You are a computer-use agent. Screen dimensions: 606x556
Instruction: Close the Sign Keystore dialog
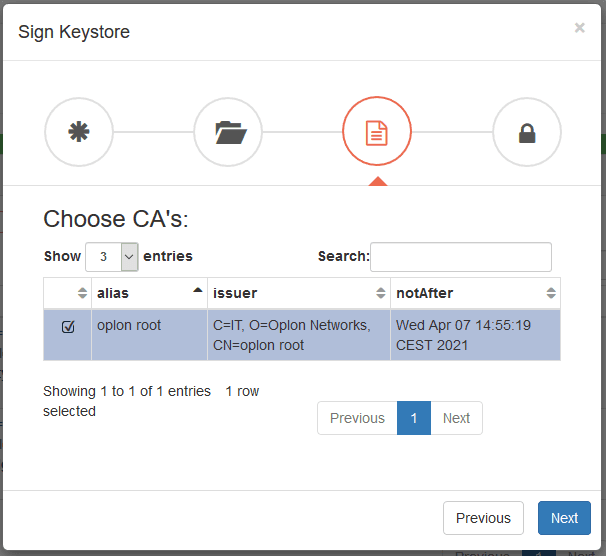[x=579, y=27]
